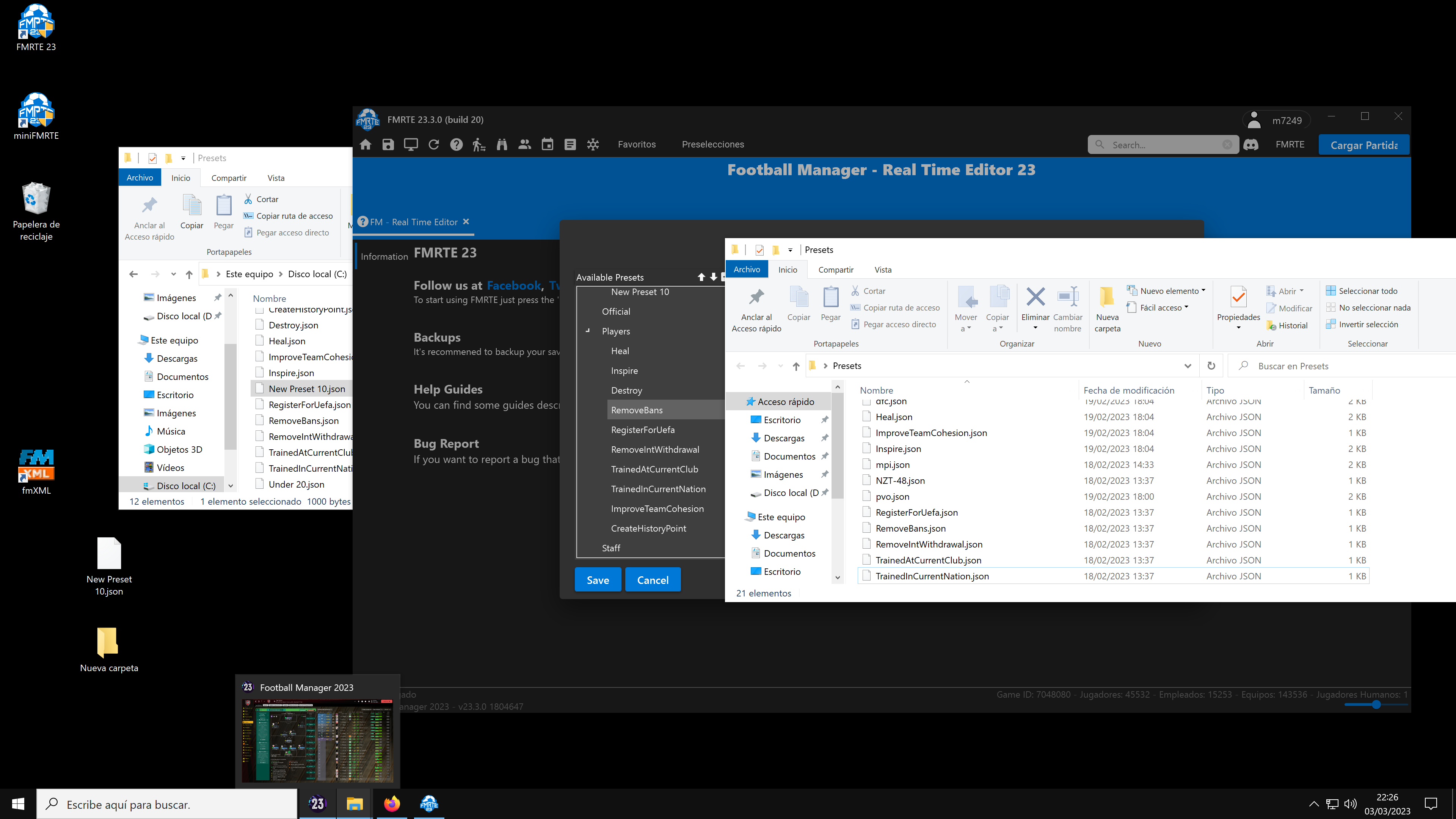Collapse the Players group in Available Presets

tap(588, 331)
